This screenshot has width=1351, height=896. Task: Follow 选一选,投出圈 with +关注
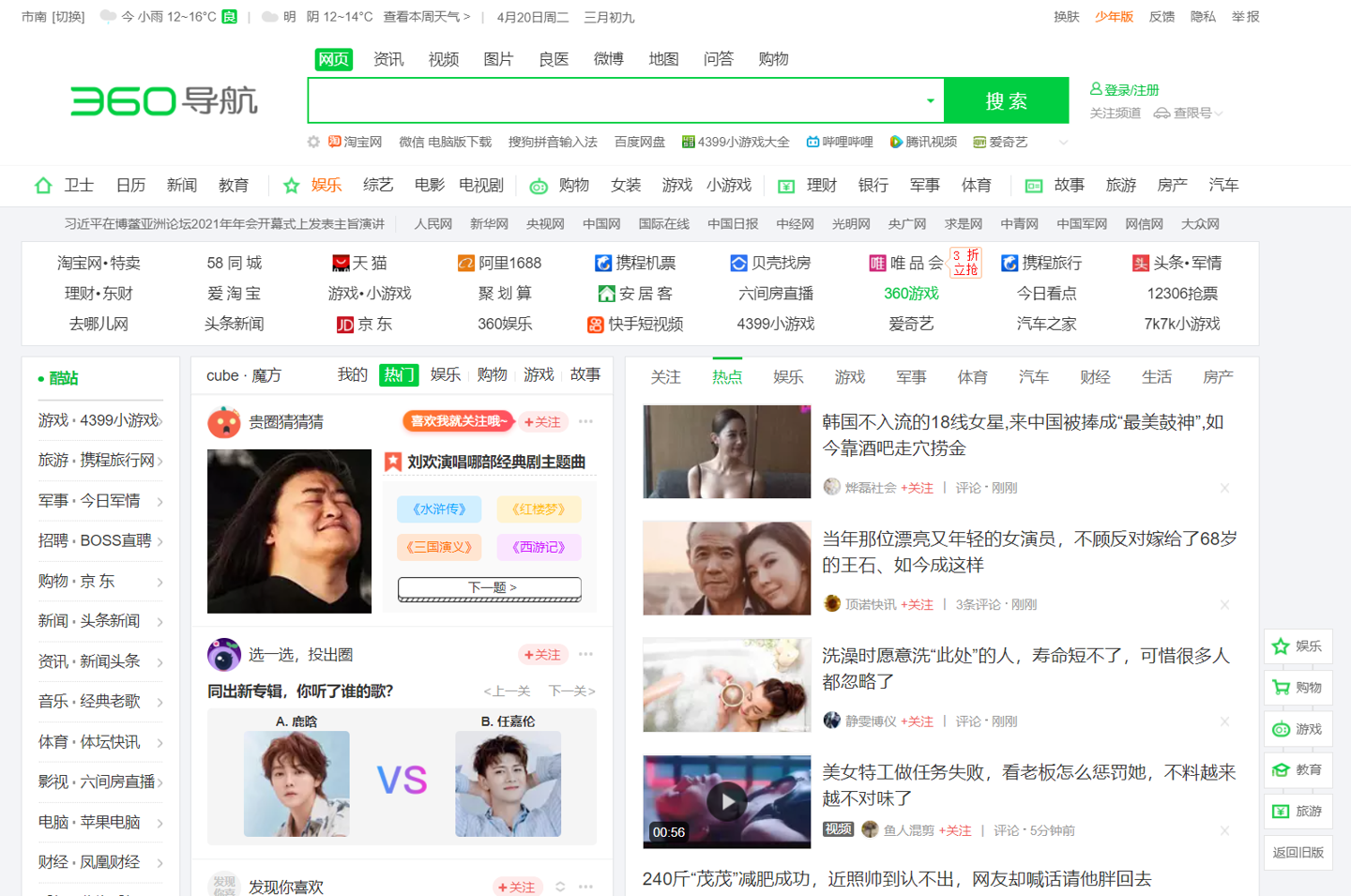click(543, 655)
